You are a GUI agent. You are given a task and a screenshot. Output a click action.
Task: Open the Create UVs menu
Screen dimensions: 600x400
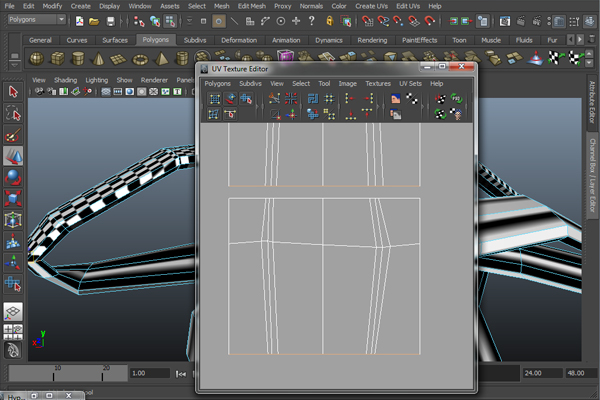point(371,6)
